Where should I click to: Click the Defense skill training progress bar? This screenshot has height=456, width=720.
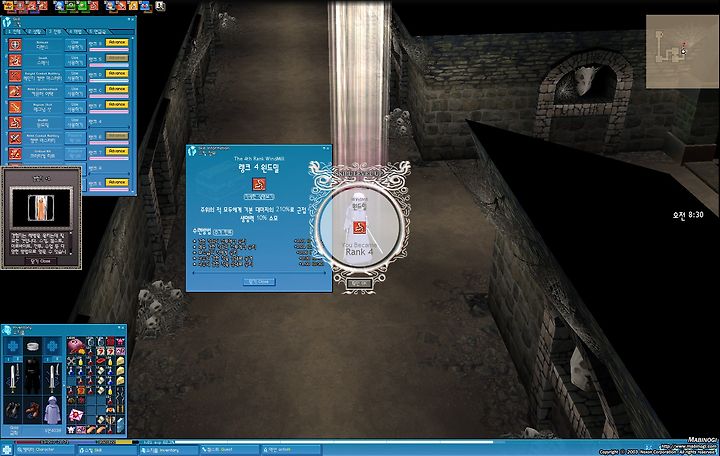(x=109, y=50)
